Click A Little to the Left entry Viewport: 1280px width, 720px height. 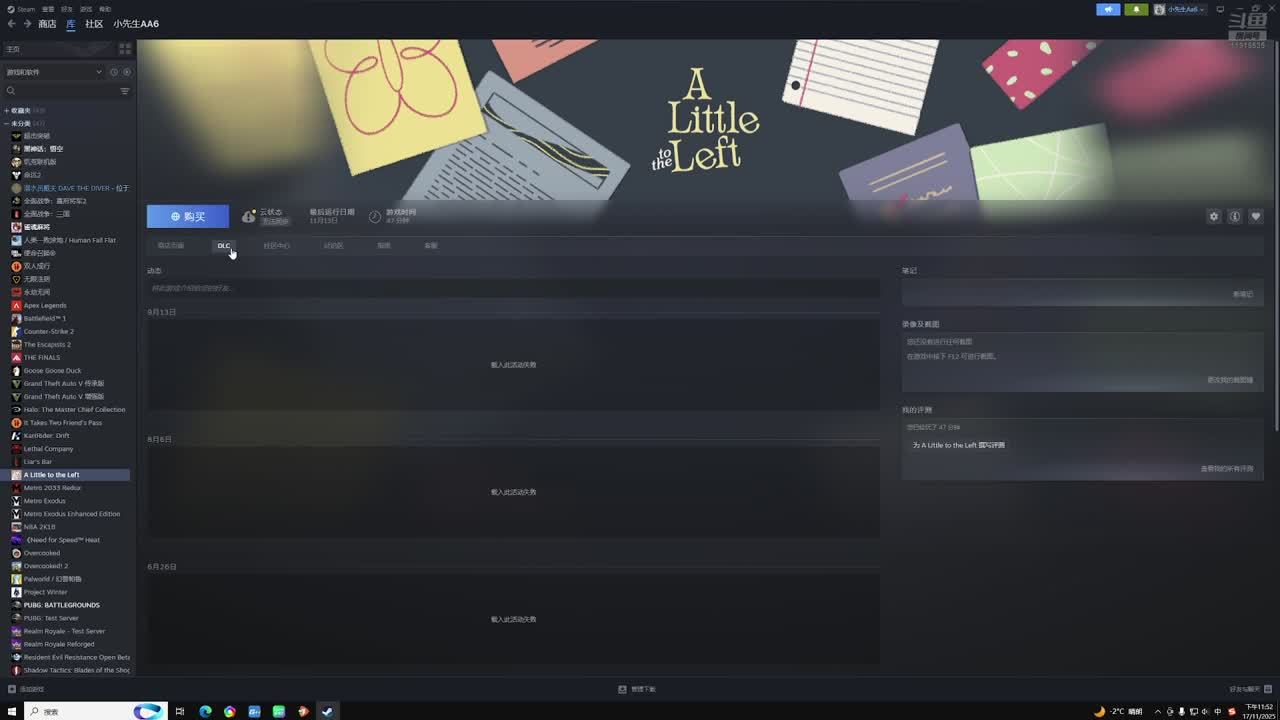click(70, 475)
